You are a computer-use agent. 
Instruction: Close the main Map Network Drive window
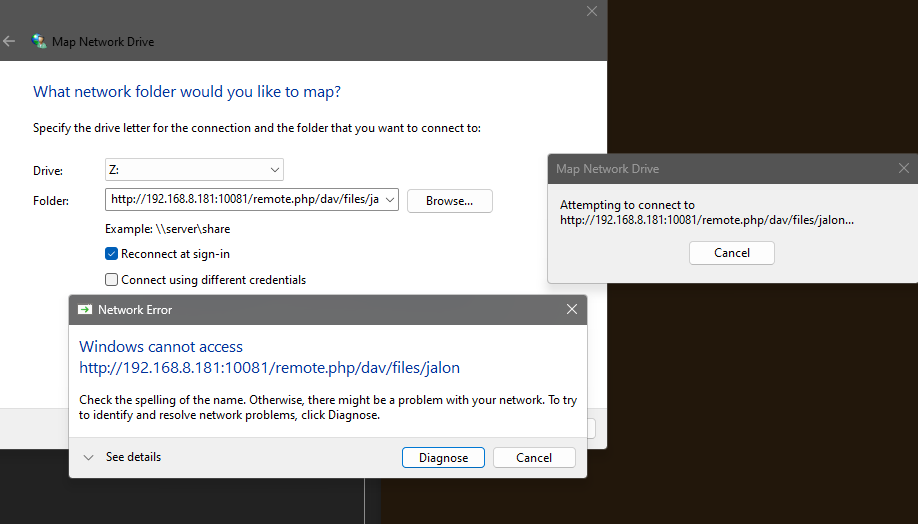tap(591, 11)
